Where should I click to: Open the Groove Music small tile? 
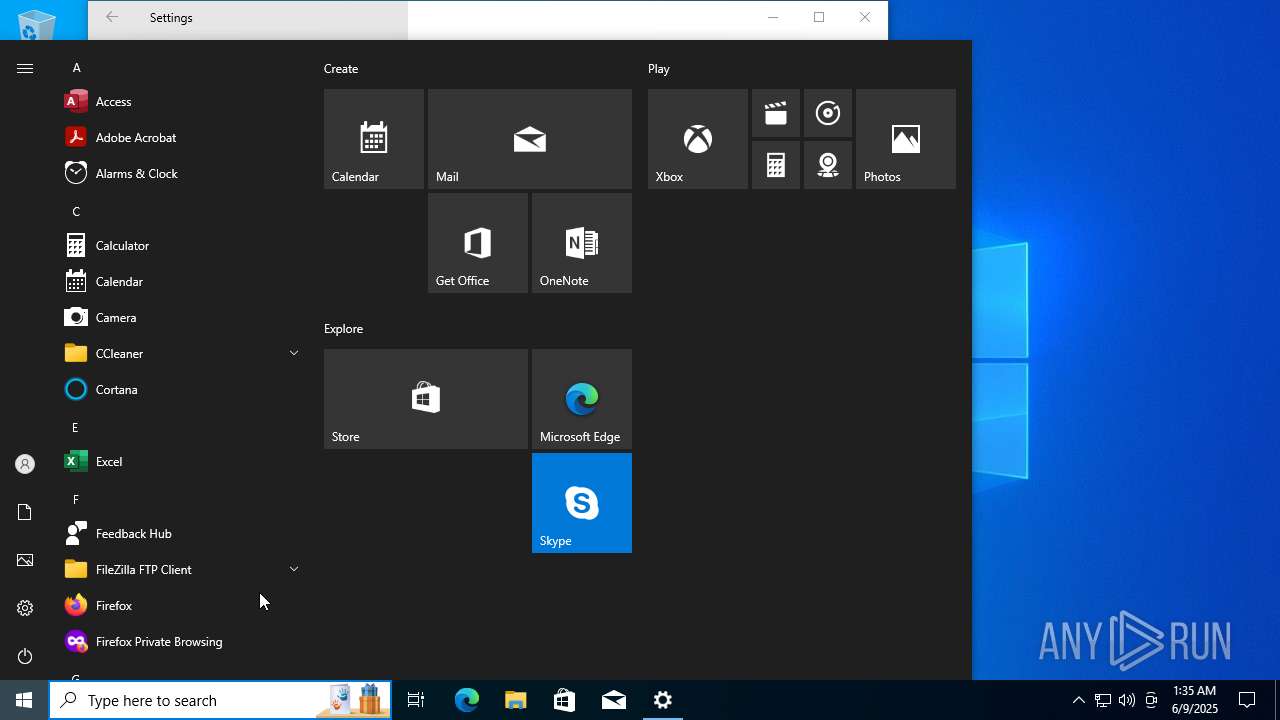point(828,113)
